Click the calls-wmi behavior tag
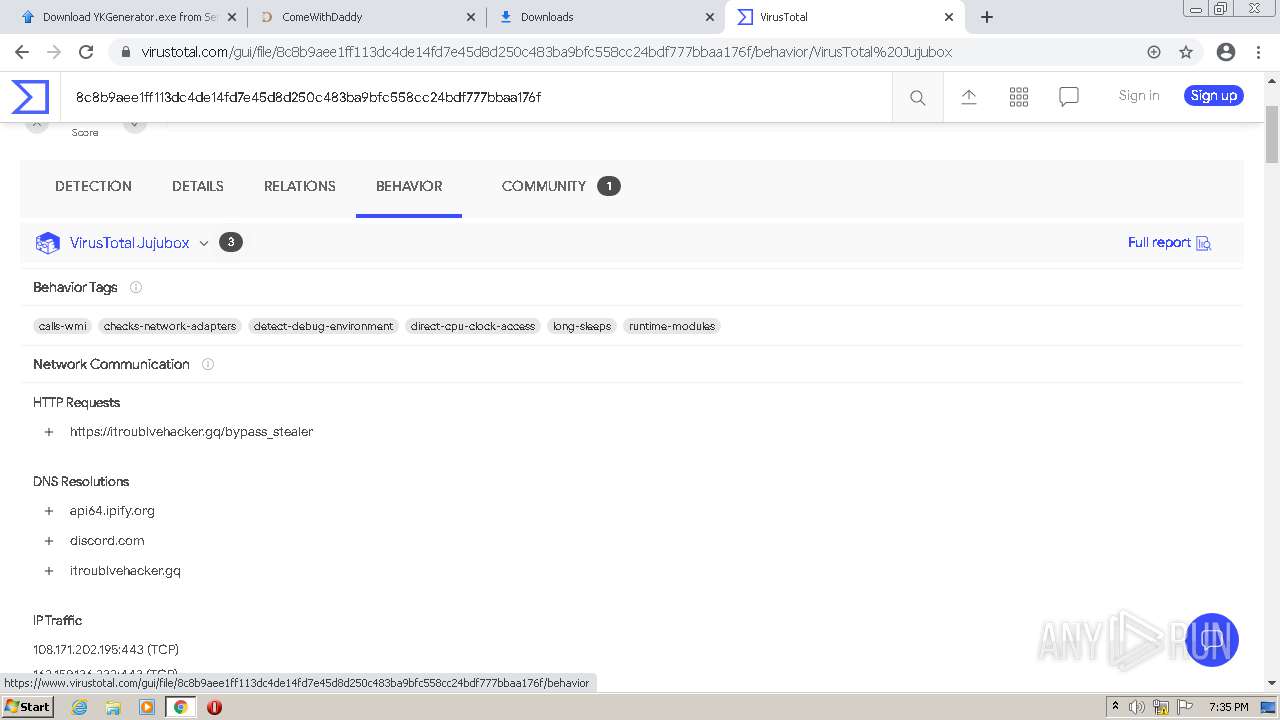 pos(63,326)
